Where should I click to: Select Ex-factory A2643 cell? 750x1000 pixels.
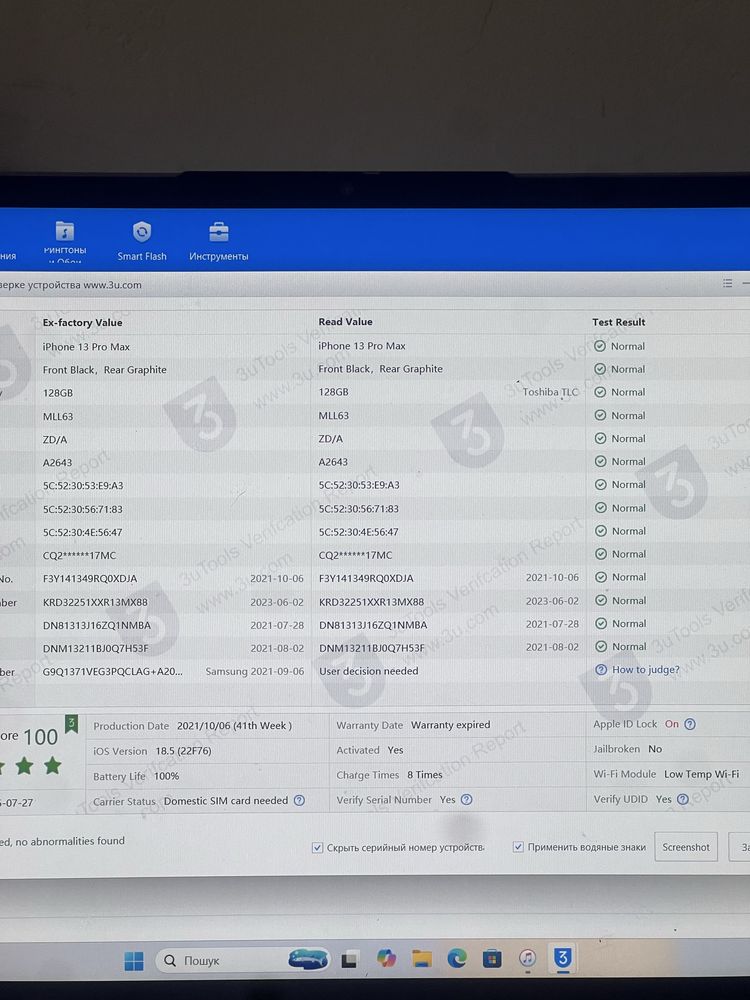pos(57,462)
